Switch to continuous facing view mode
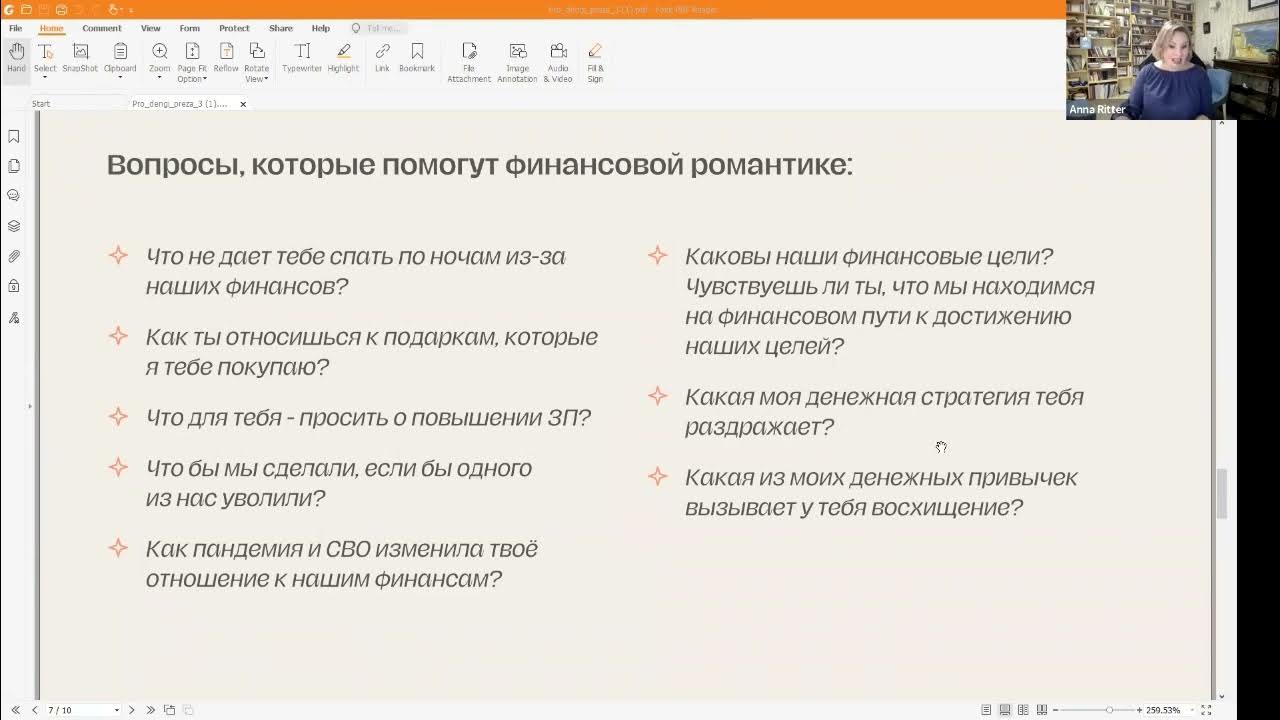Image resolution: width=1280 pixels, height=720 pixels. (1042, 710)
